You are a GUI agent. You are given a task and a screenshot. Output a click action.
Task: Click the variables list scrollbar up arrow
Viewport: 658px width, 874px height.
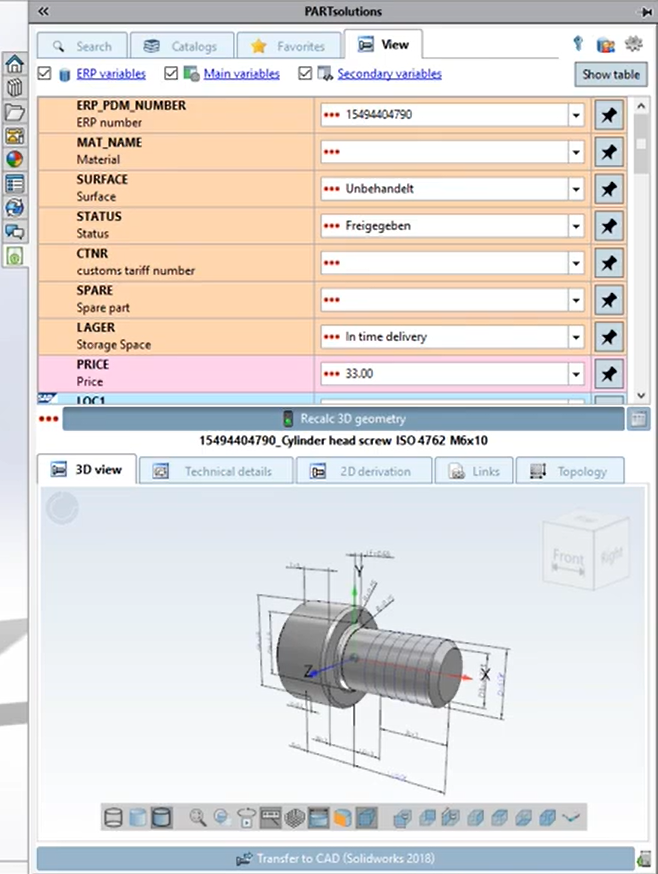pos(641,105)
